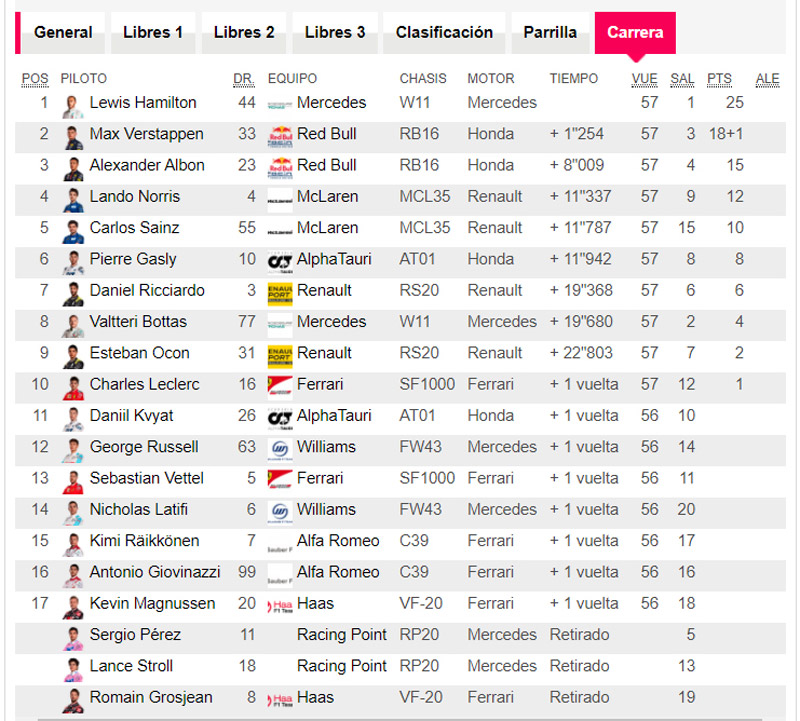The height and width of the screenshot is (721, 800).
Task: Switch to the General tab
Action: point(63,32)
